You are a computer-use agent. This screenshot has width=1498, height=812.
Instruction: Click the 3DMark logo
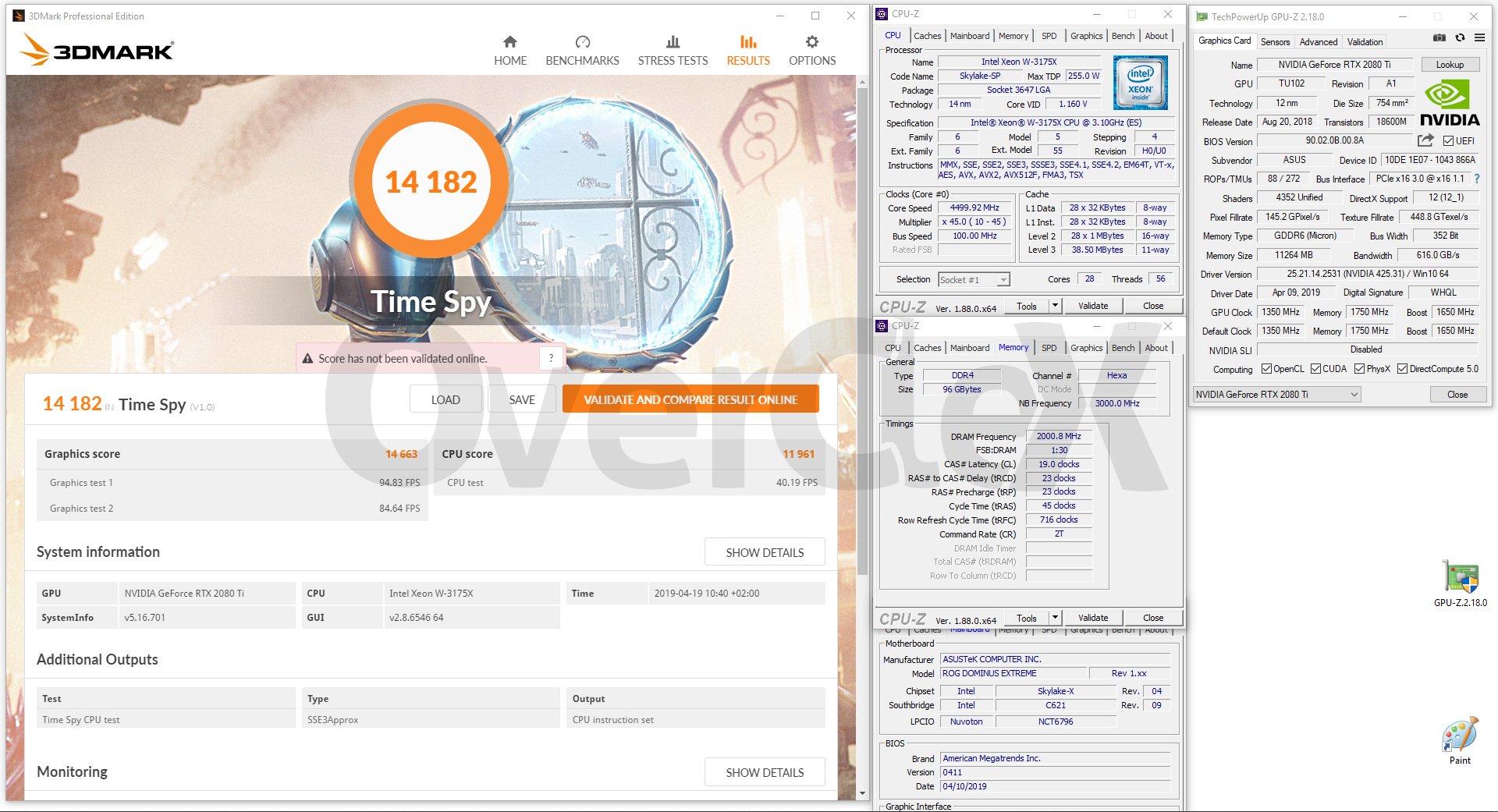(97, 50)
